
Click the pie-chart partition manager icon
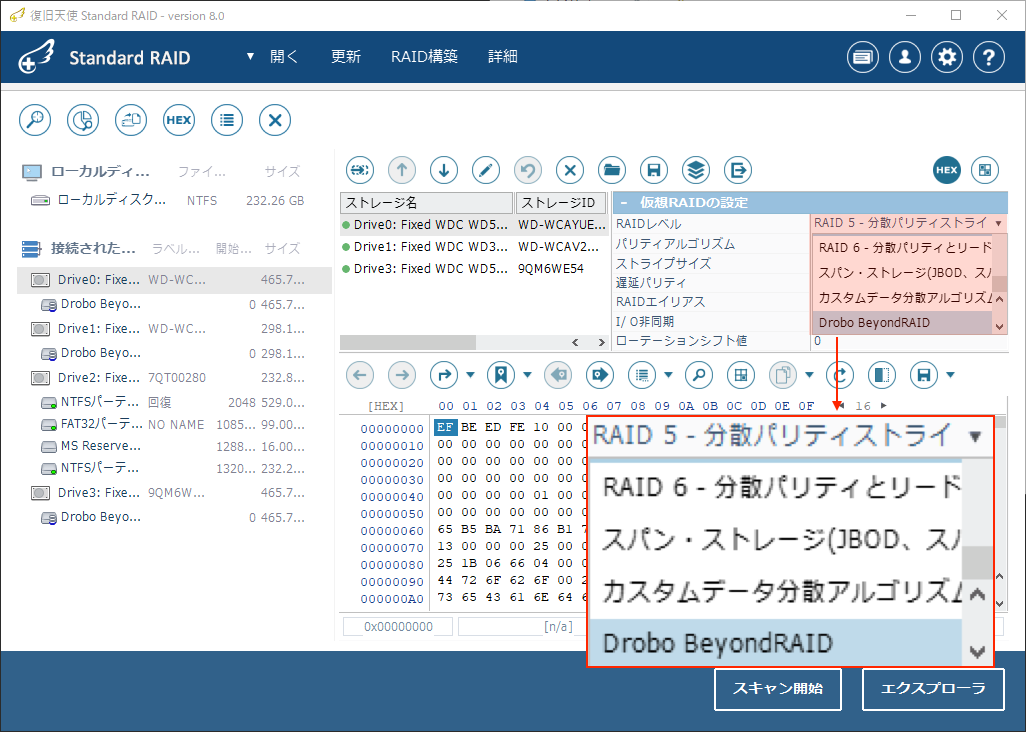83,120
